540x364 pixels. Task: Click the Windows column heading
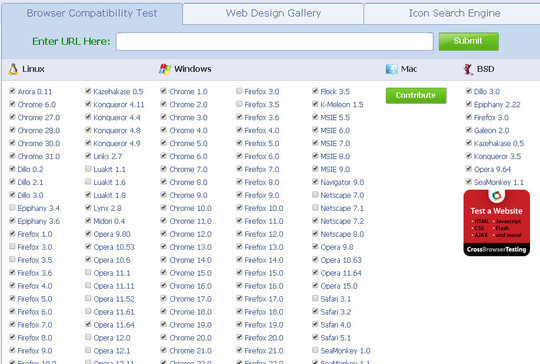pyautogui.click(x=193, y=69)
